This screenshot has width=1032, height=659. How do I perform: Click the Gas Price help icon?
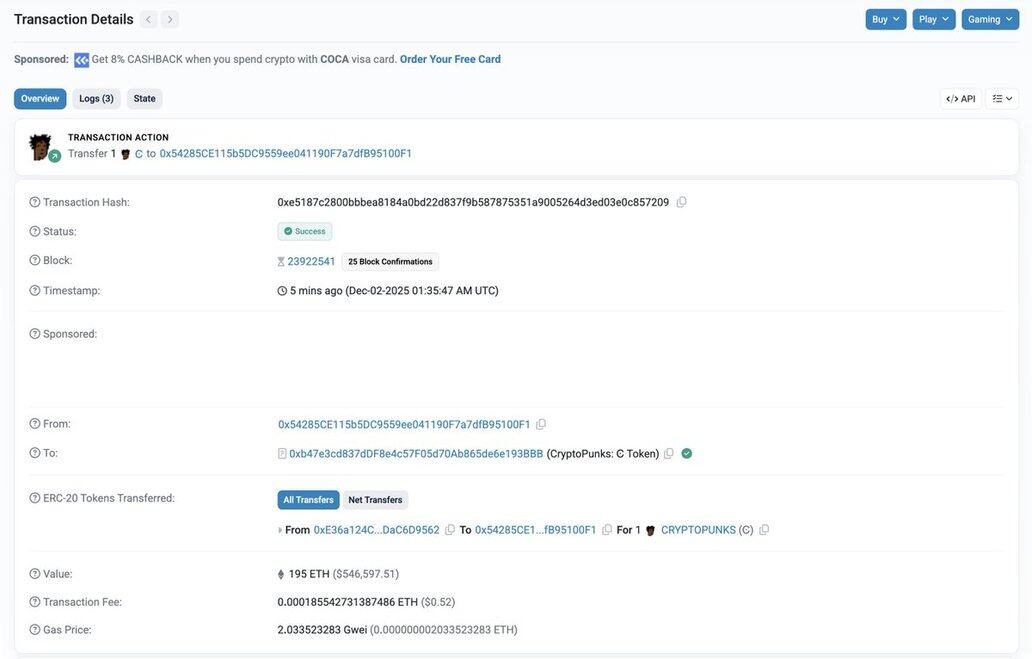[35, 630]
